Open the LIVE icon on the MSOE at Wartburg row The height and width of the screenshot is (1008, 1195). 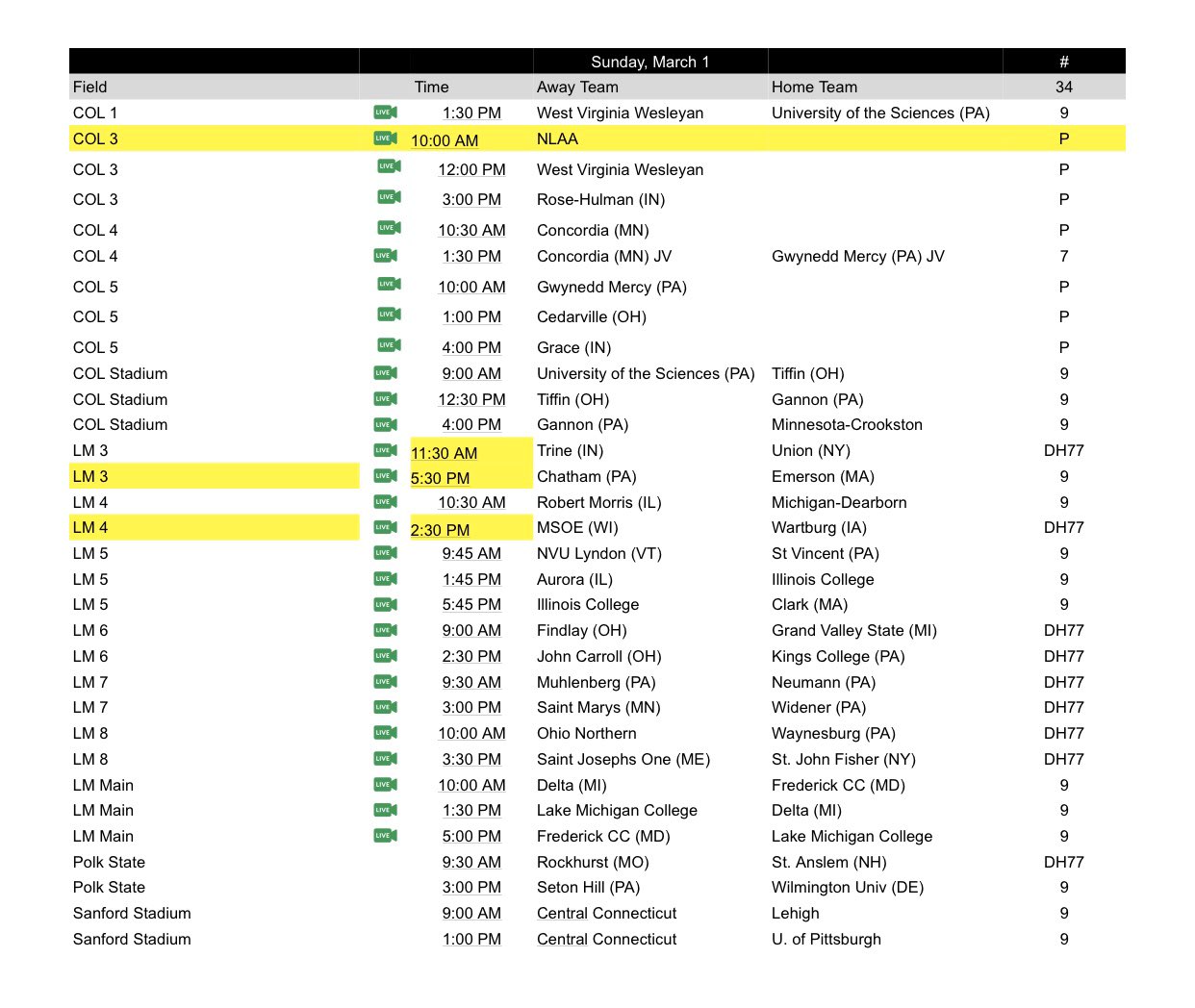[384, 524]
